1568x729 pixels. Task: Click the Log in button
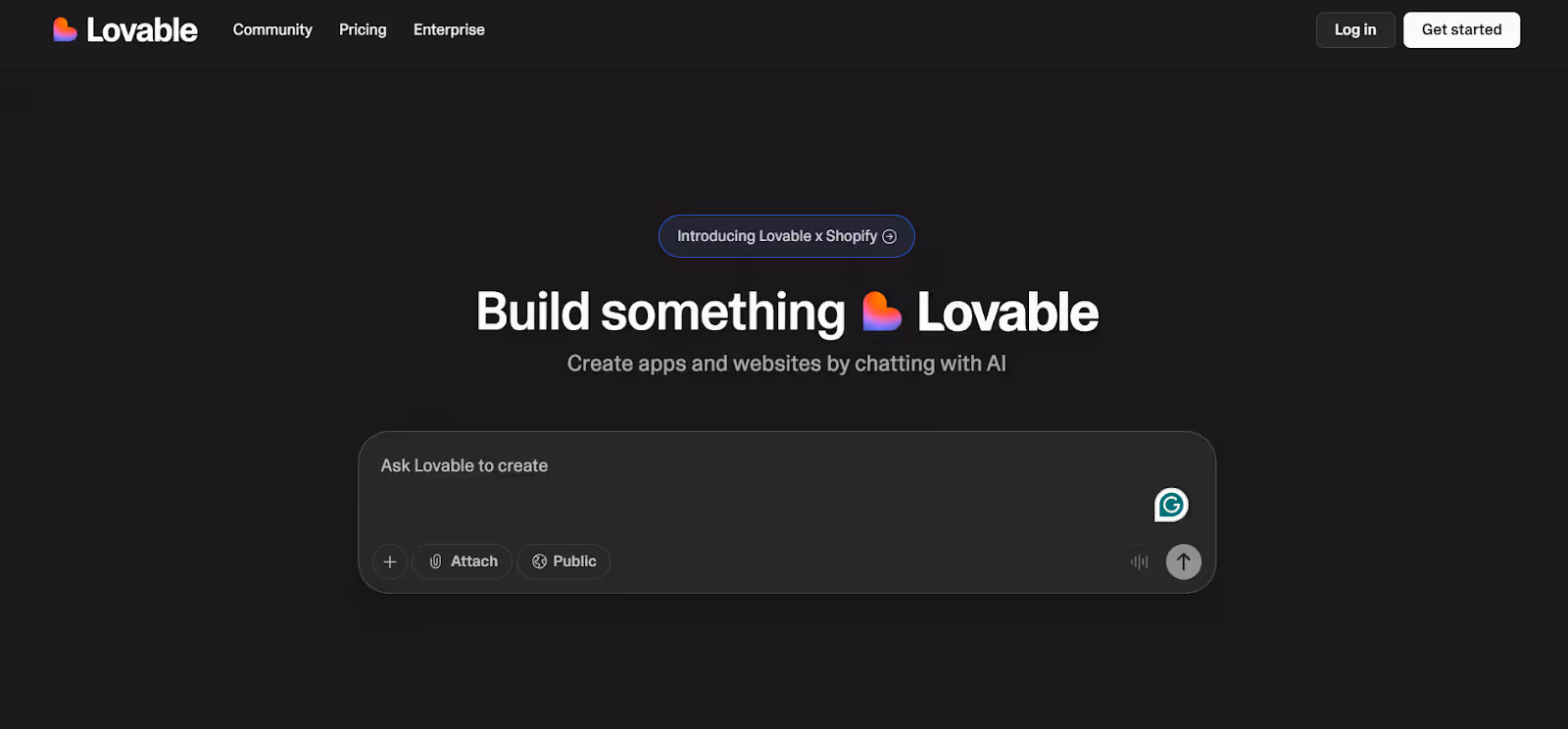click(1355, 29)
